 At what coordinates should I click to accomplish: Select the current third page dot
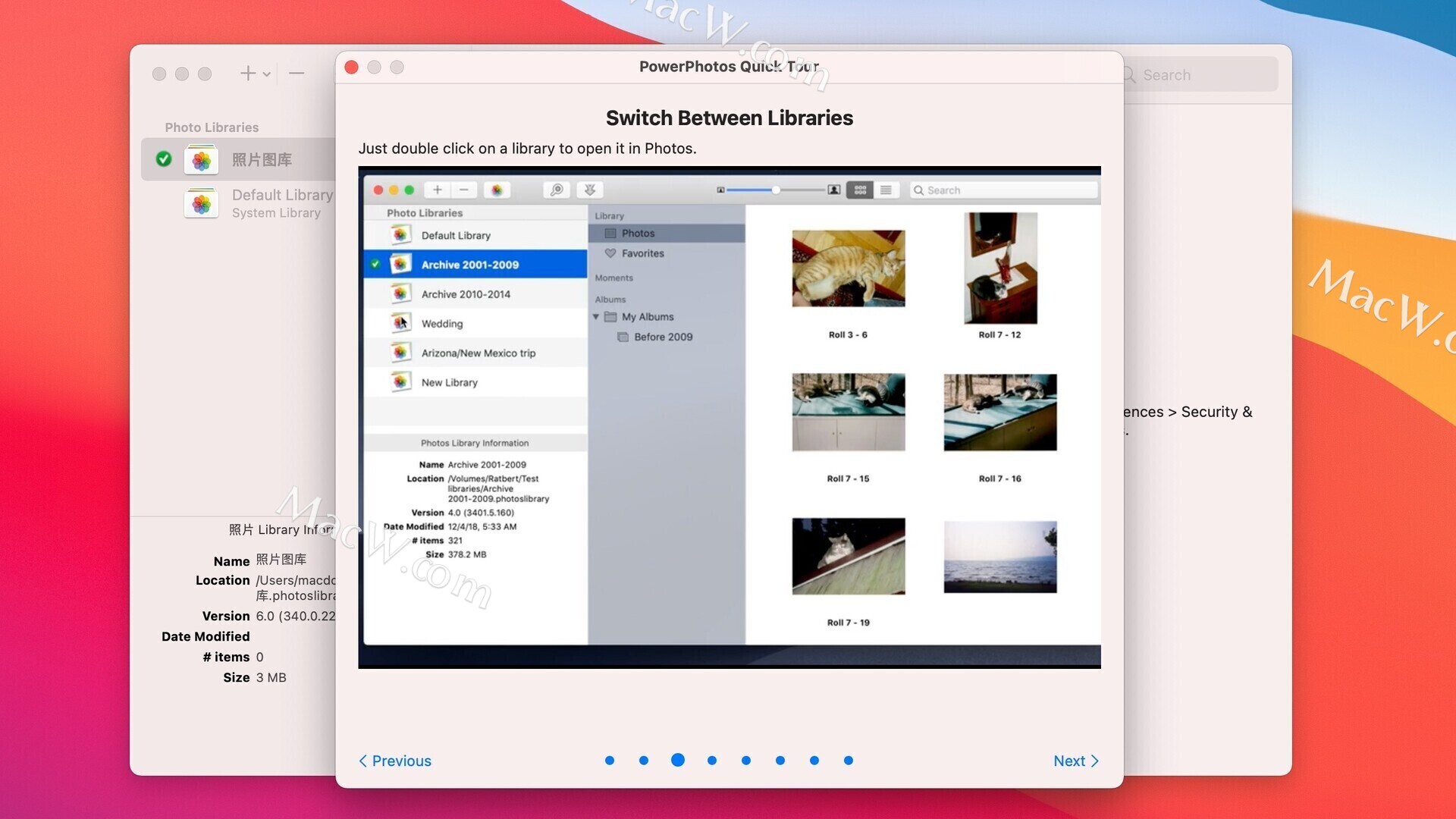pos(678,760)
